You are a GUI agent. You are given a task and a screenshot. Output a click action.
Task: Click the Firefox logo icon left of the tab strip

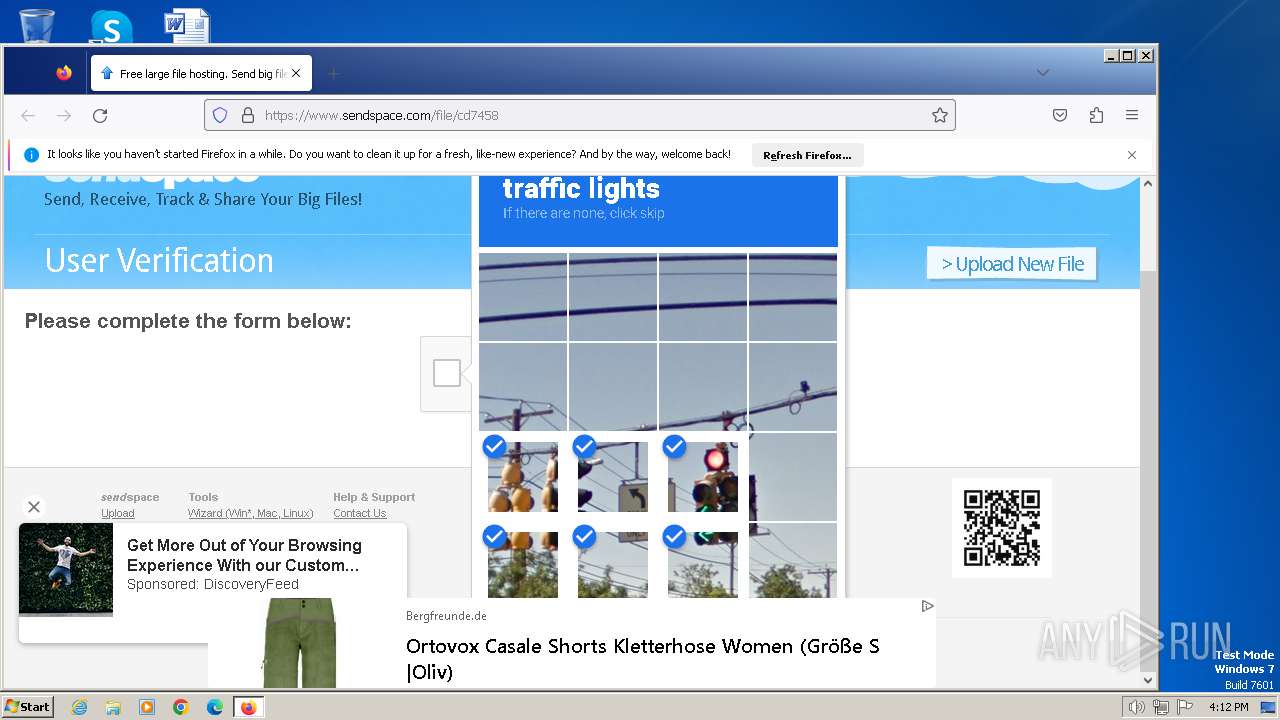point(64,73)
